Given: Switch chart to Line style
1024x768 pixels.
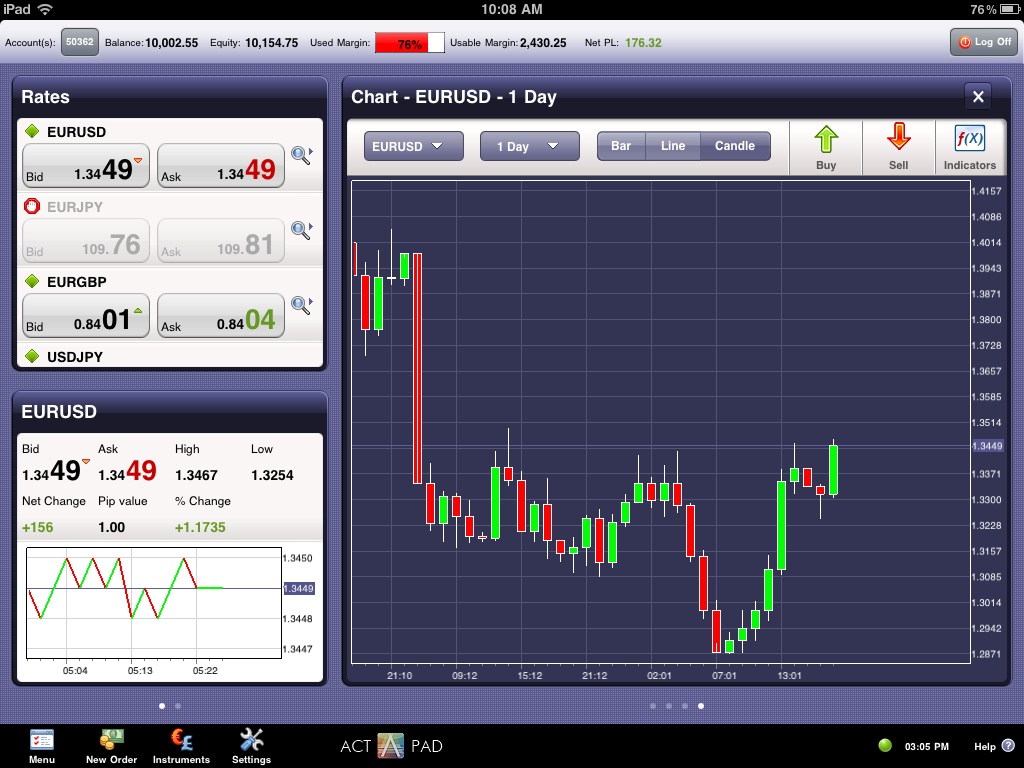Looking at the screenshot, I should click(673, 146).
